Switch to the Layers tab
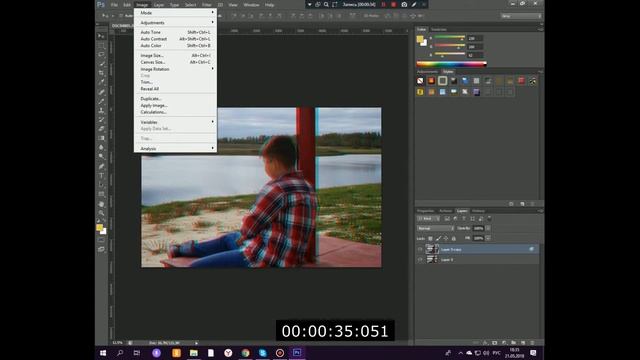This screenshot has width=640, height=360. point(462,211)
